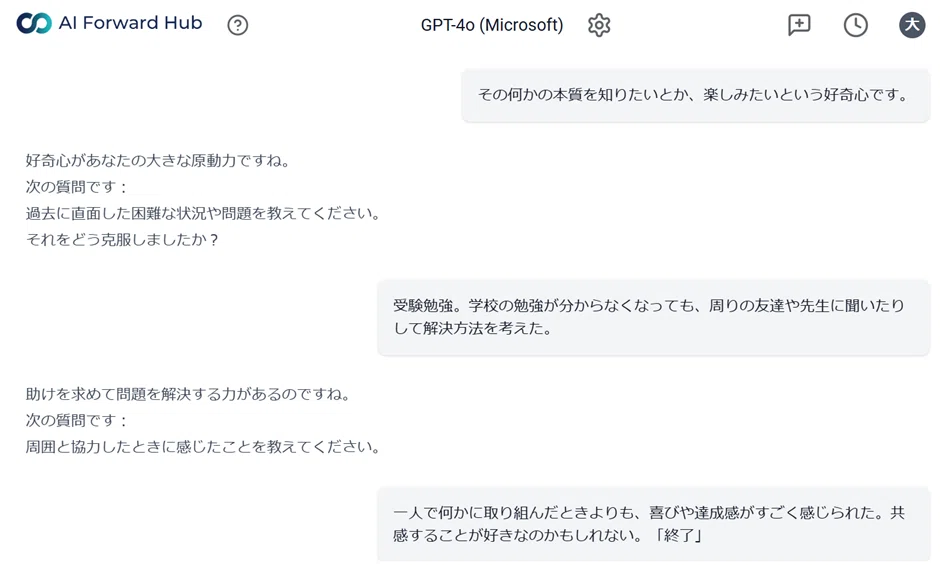Click the question 過去に直面した困難な状況

click(x=203, y=213)
